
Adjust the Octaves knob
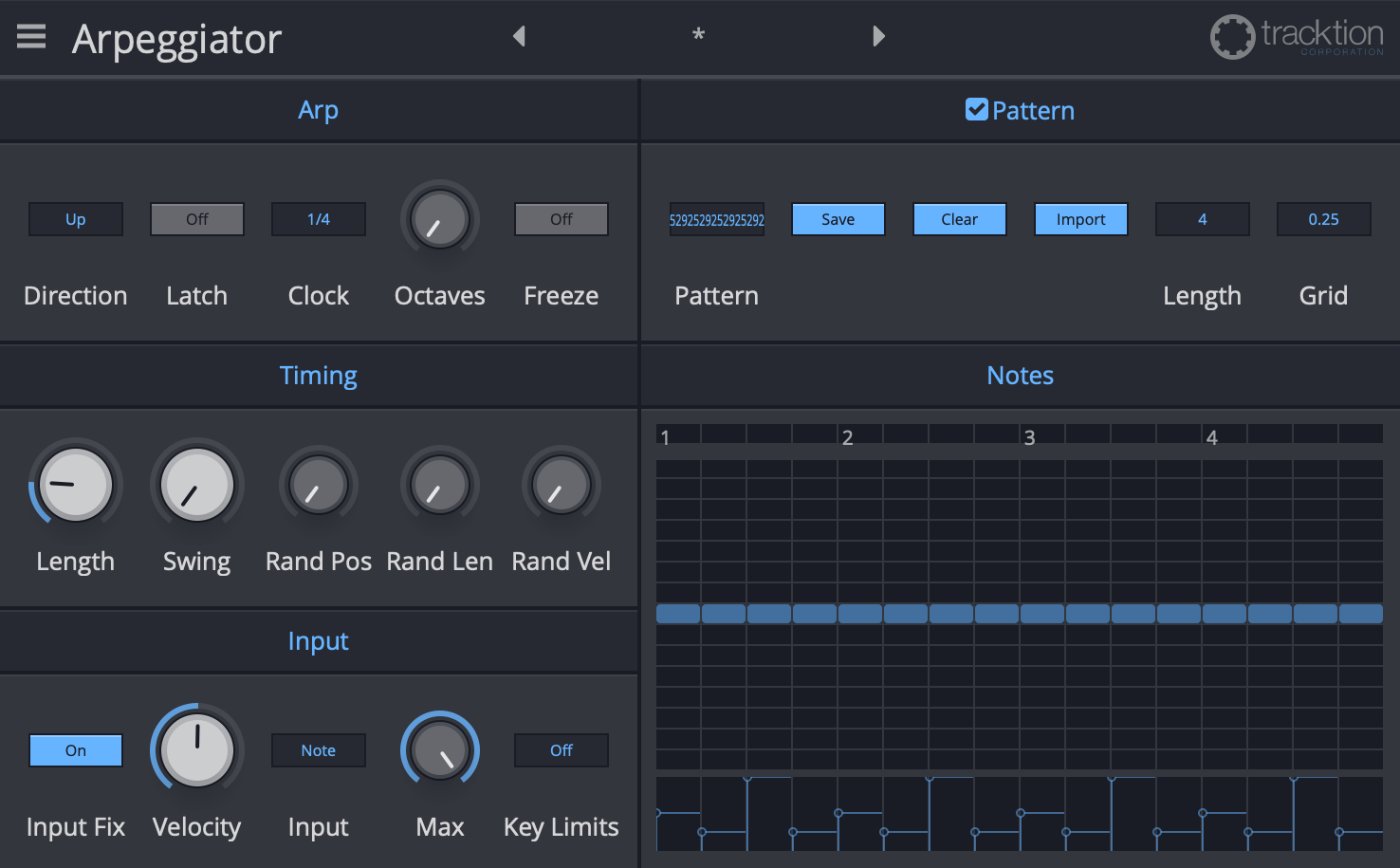click(439, 218)
